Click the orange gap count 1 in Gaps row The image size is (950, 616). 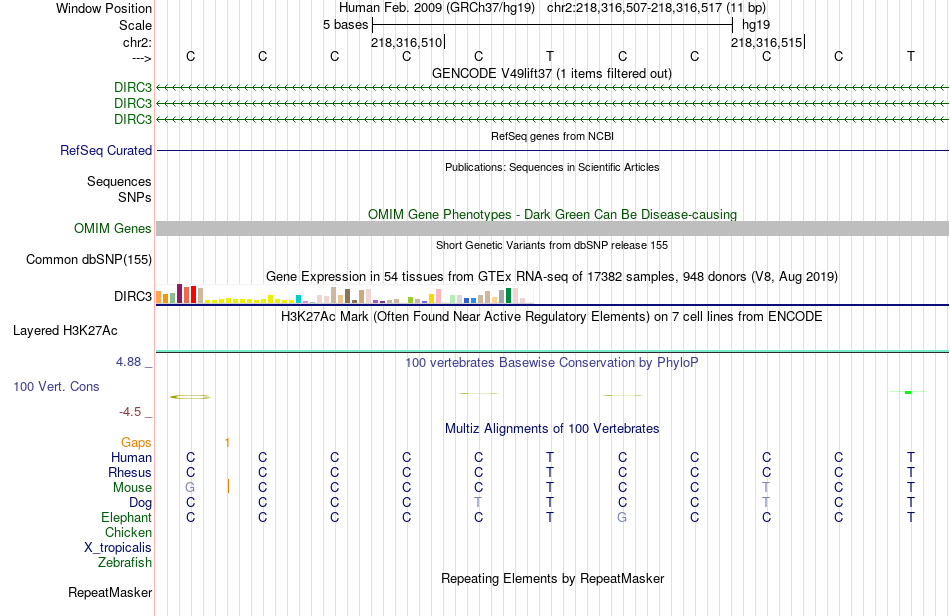click(227, 443)
